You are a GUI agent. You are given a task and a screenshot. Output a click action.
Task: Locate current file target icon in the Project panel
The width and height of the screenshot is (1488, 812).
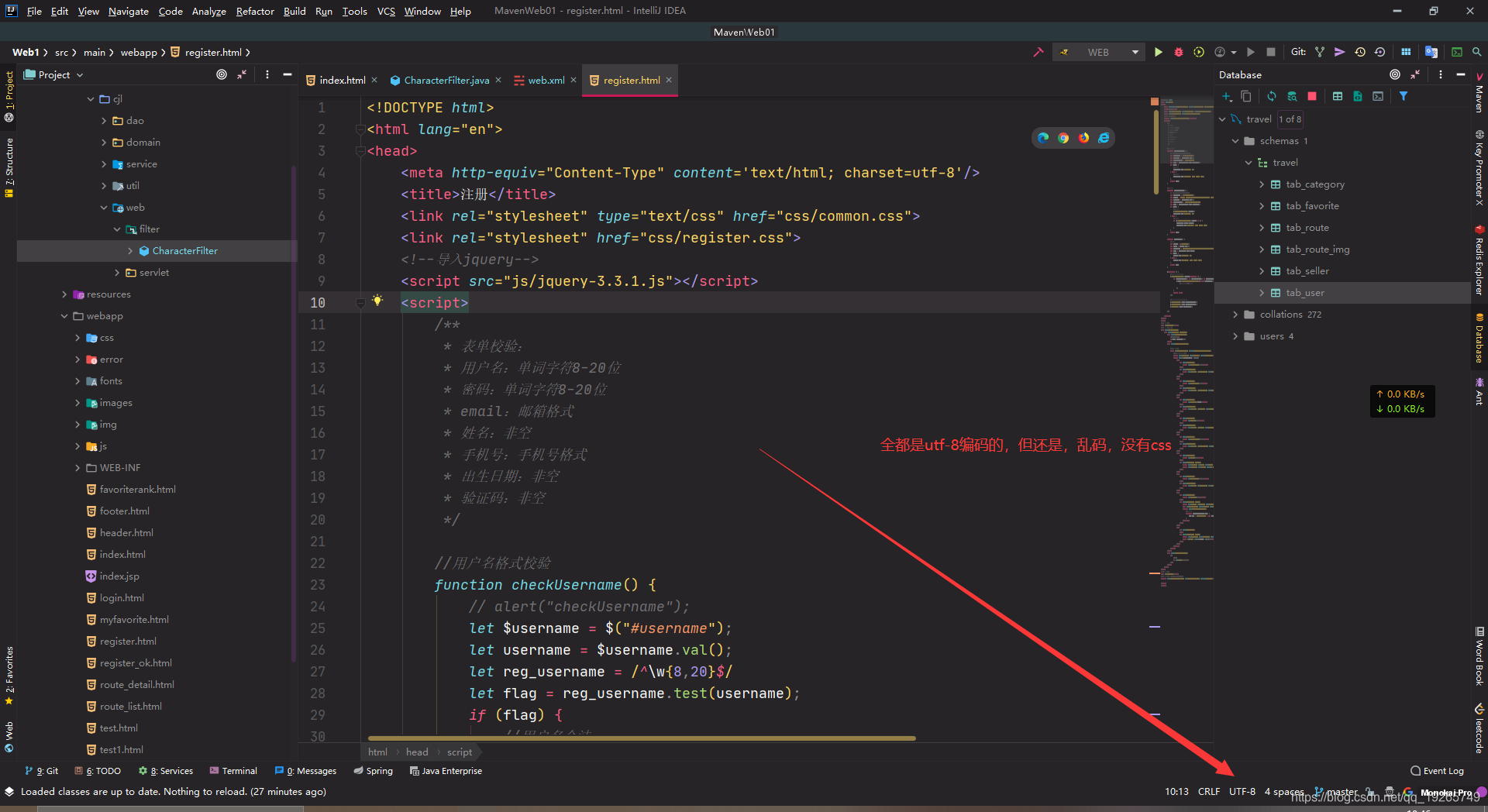coord(222,74)
